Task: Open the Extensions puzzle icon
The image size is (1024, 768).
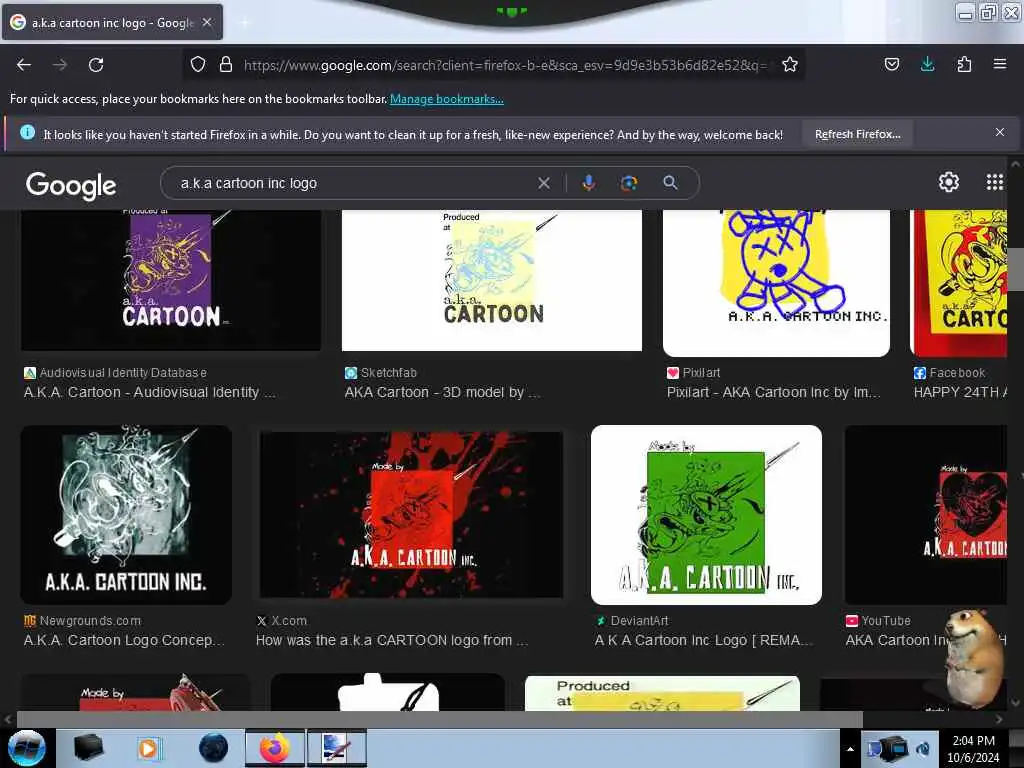Action: click(964, 64)
